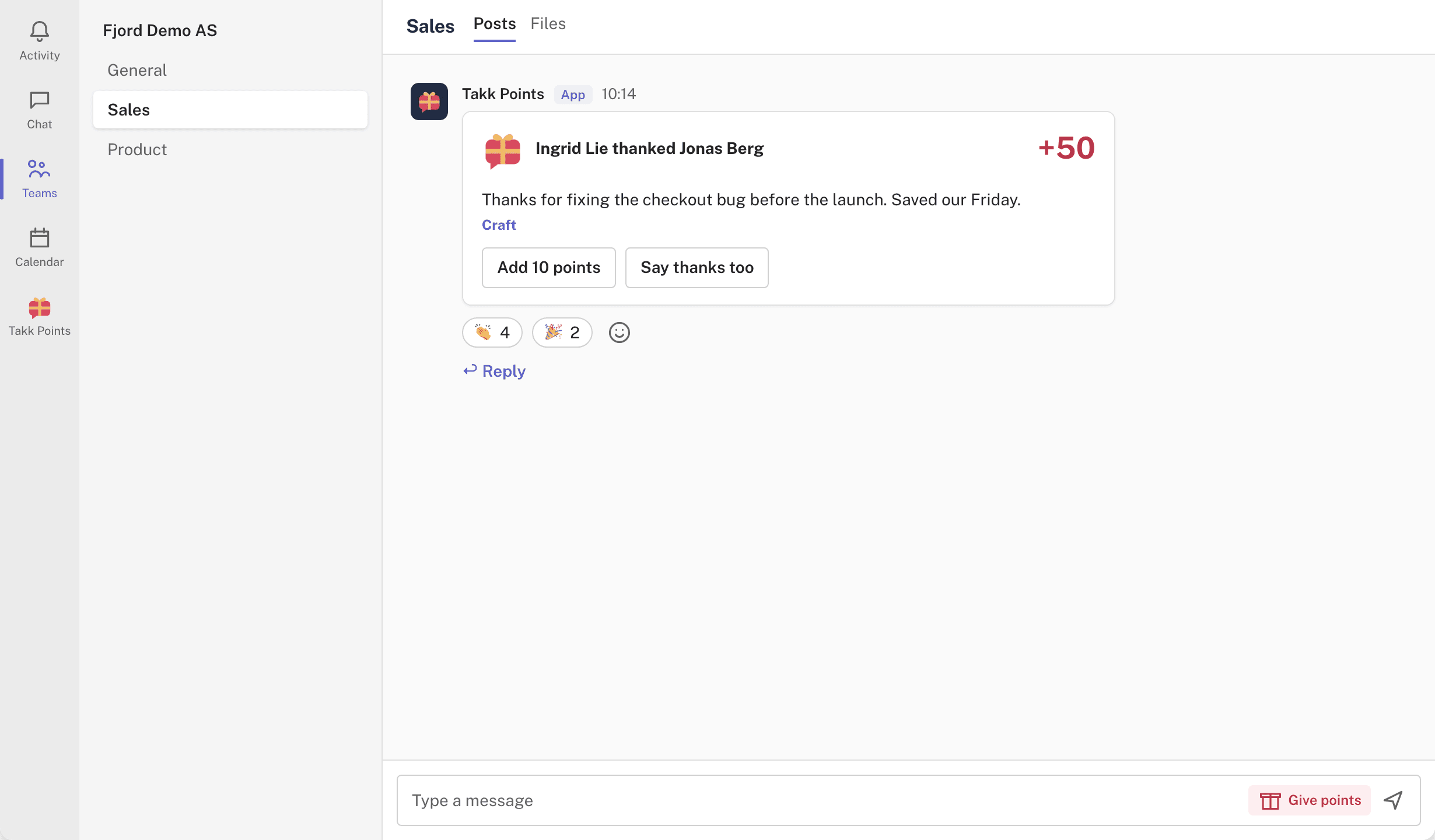Click the Add 10 points button

(549, 268)
